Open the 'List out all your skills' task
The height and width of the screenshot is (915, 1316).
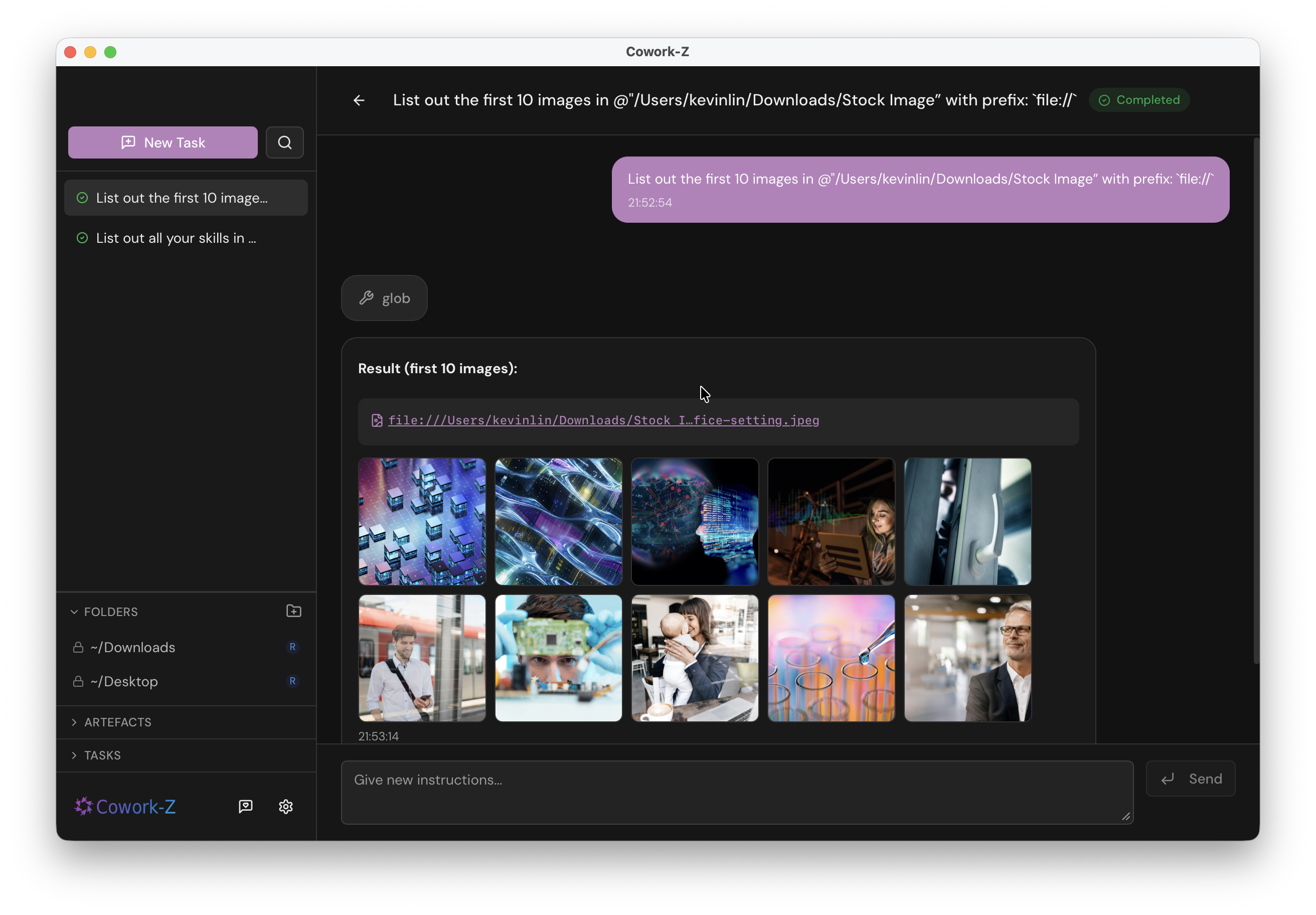[176, 238]
